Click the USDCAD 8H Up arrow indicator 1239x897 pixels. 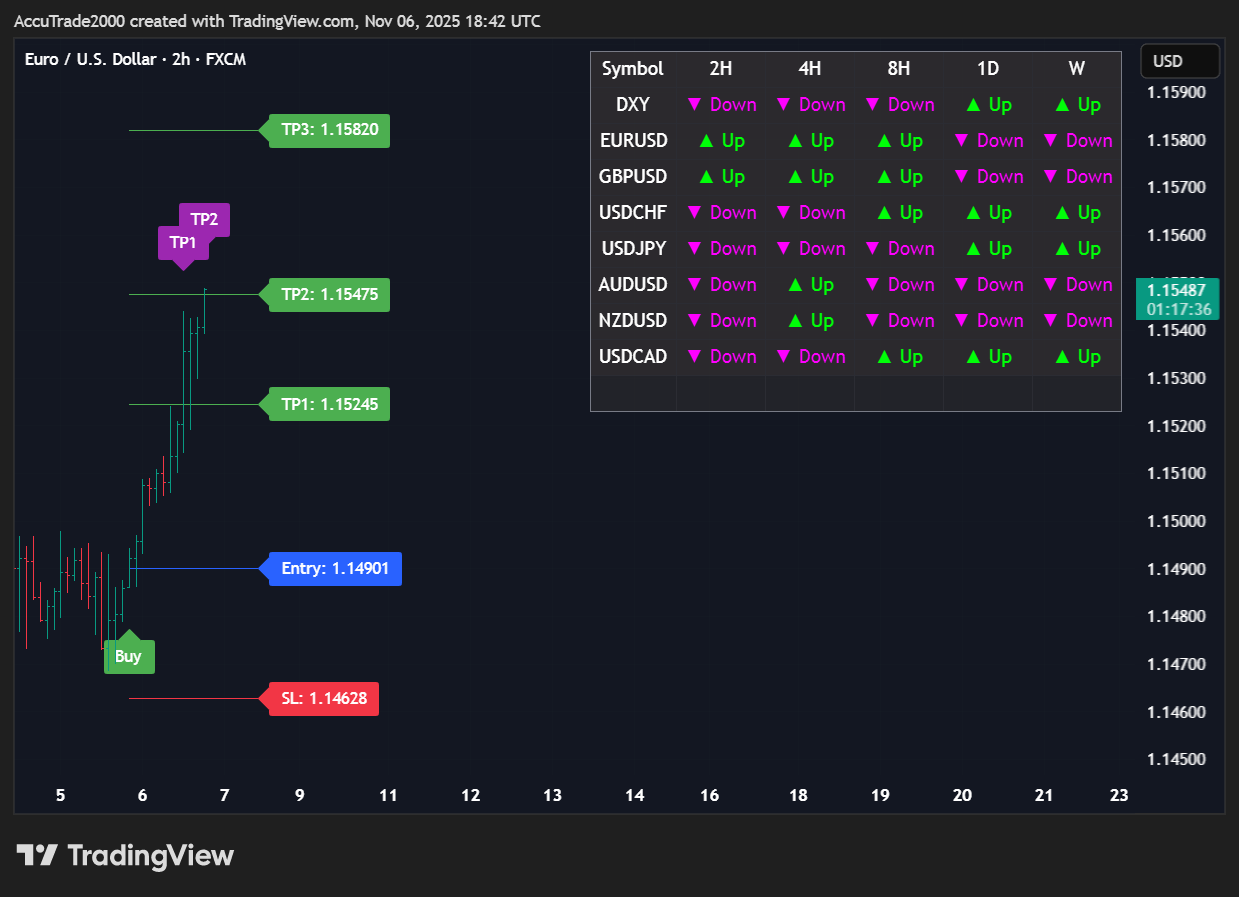899,357
